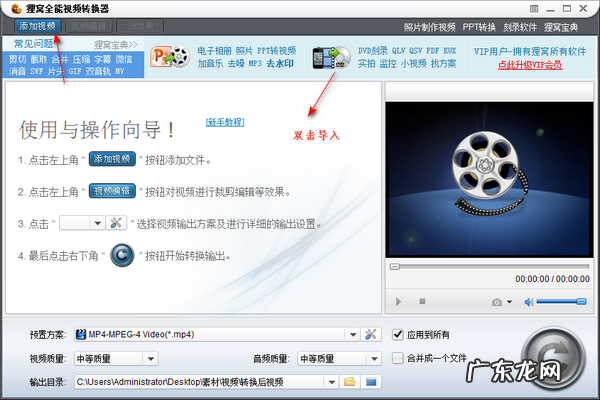
Task: Open PPT转换 from top menu
Action: pyautogui.click(x=479, y=27)
